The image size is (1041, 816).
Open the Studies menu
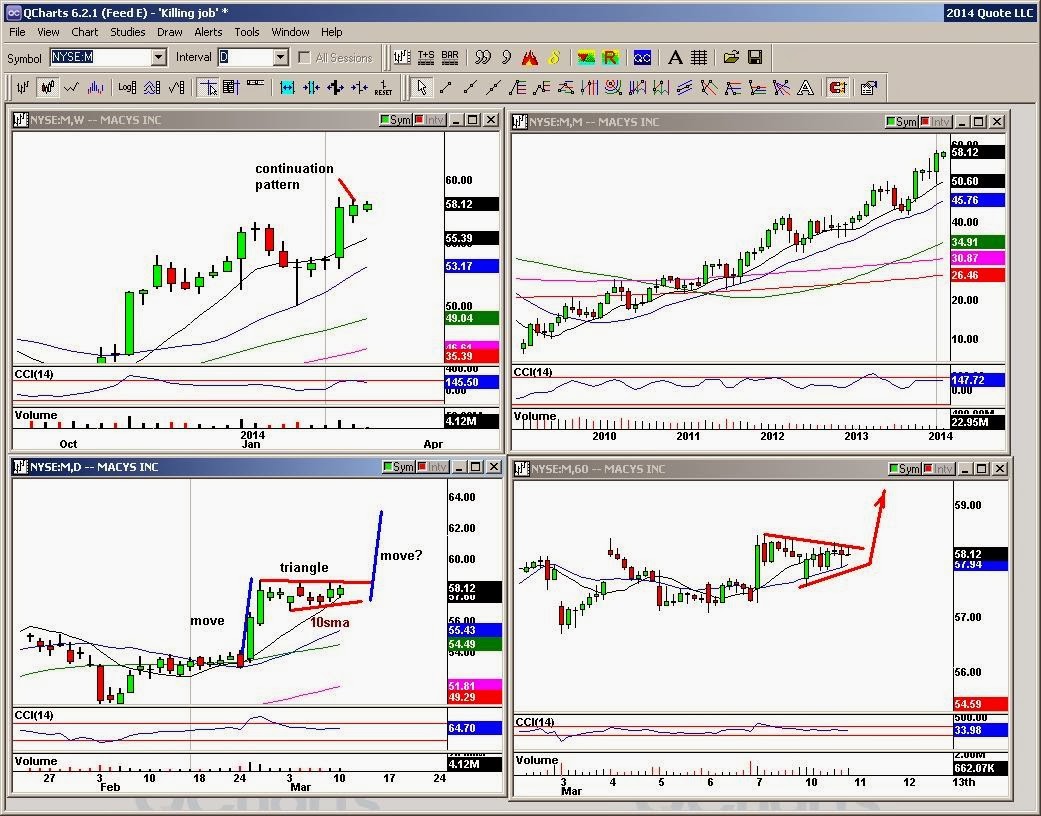127,32
